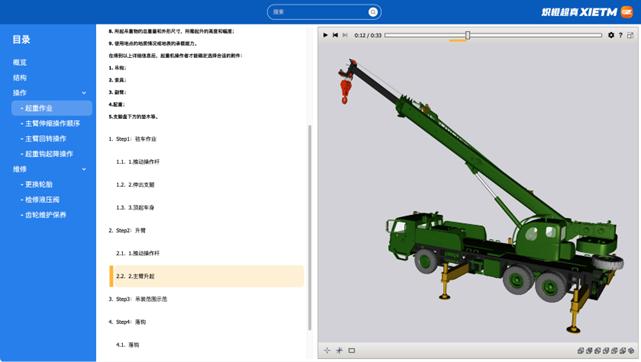Pop out the 3D viewer window
The height and width of the screenshot is (362, 641).
pyautogui.click(x=630, y=35)
